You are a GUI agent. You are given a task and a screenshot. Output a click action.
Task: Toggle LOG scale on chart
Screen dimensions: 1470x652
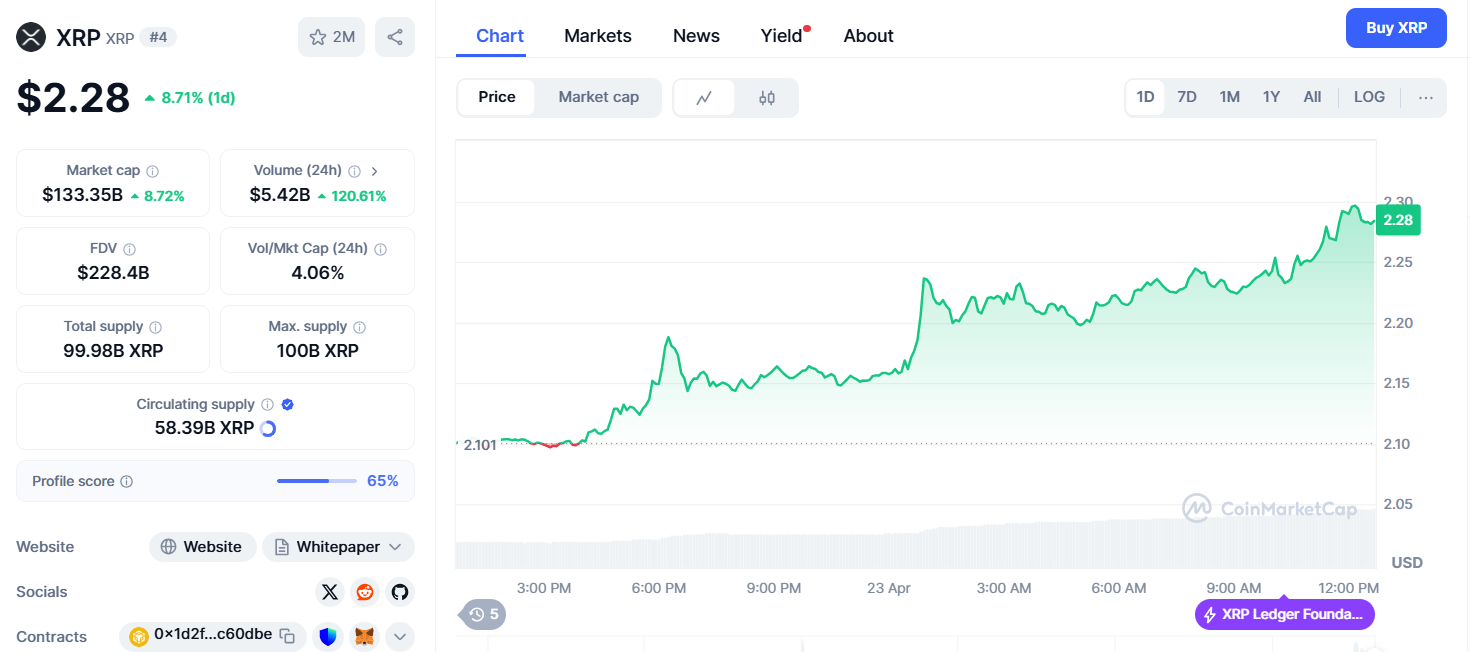[1369, 98]
